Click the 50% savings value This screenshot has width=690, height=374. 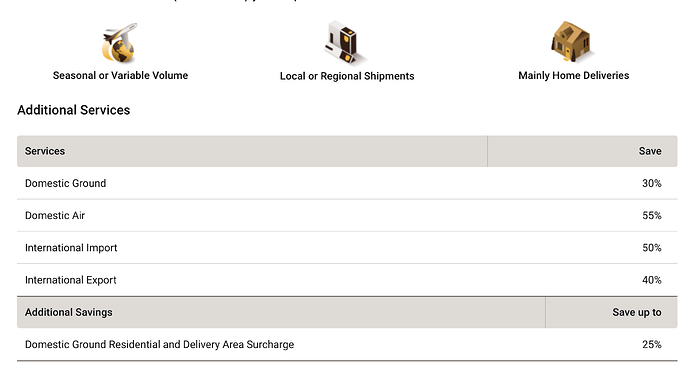pos(652,248)
